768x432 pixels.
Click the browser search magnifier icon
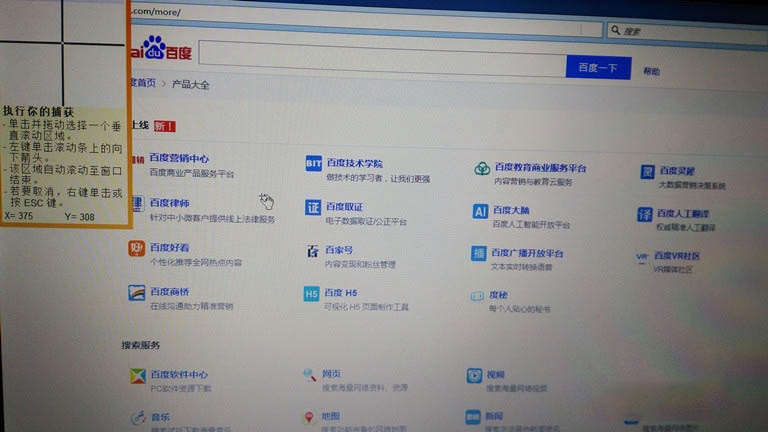point(616,30)
